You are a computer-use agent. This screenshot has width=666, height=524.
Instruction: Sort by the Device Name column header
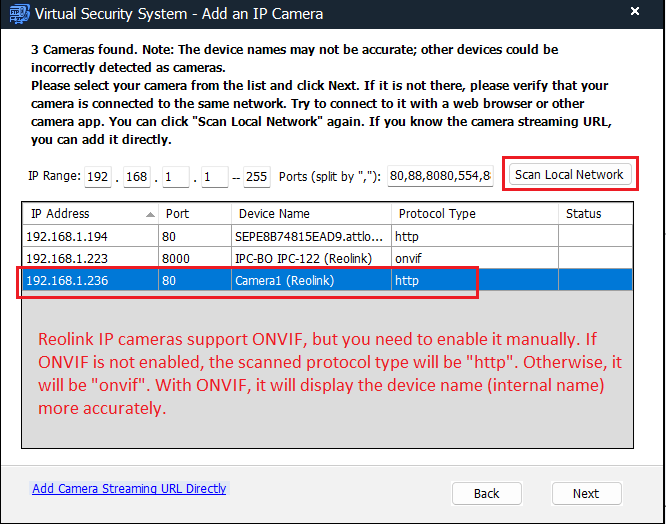tap(310, 213)
